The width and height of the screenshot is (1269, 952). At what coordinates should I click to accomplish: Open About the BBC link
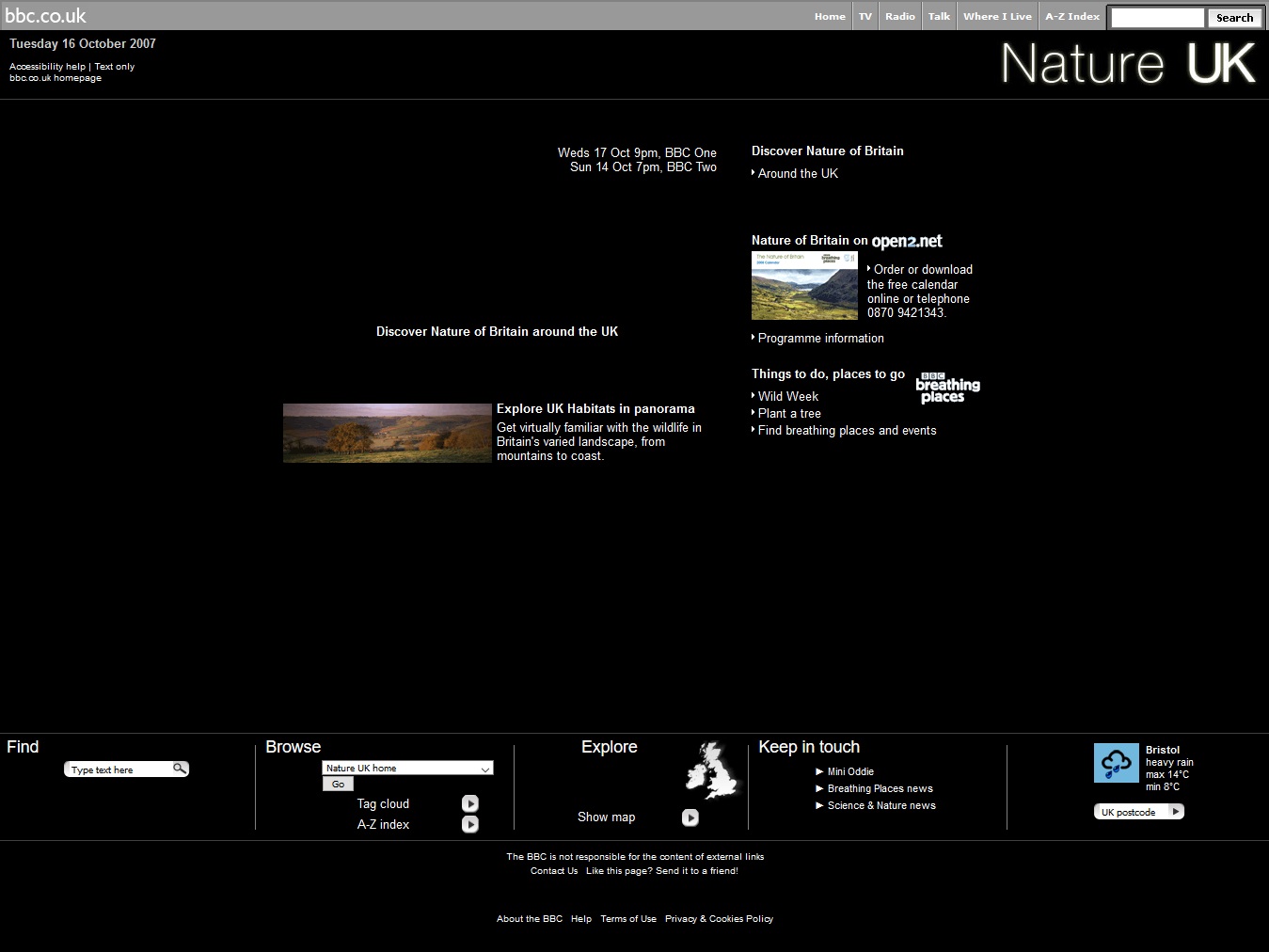(x=530, y=919)
